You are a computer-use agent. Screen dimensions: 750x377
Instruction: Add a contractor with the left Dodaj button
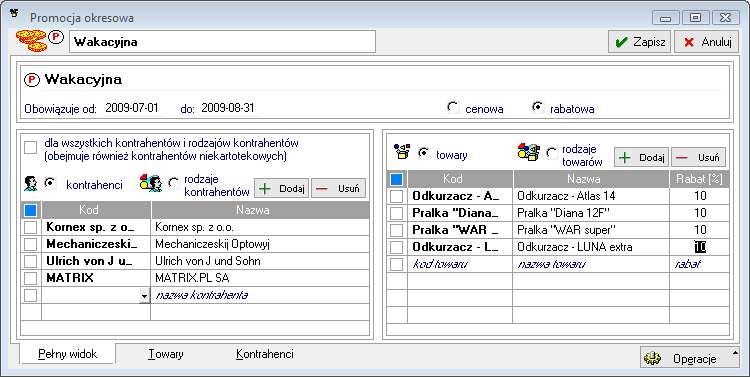click(282, 188)
